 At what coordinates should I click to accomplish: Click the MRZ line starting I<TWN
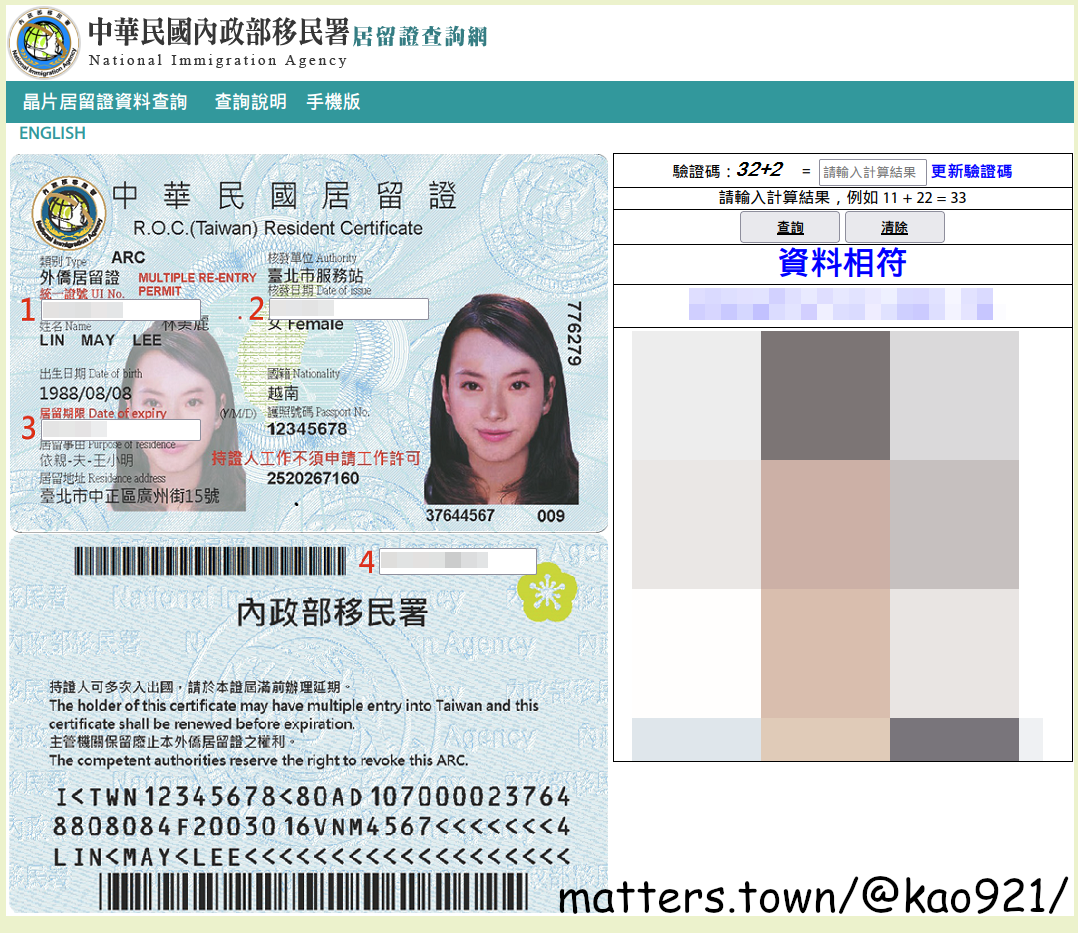click(313, 797)
